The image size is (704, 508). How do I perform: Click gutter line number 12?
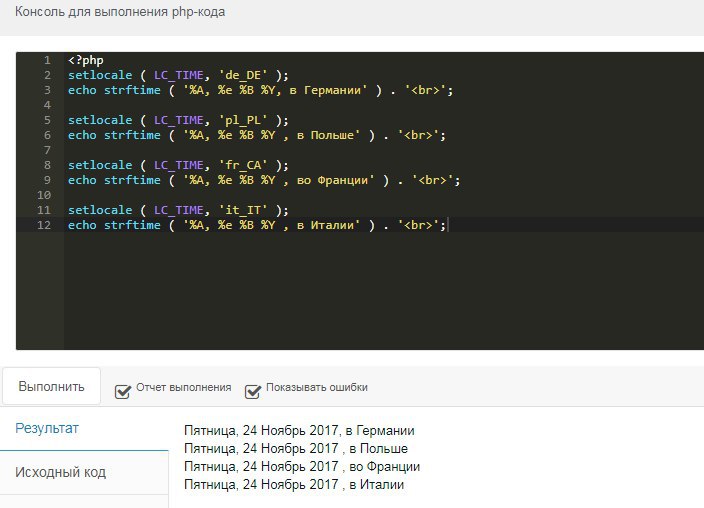click(x=44, y=225)
